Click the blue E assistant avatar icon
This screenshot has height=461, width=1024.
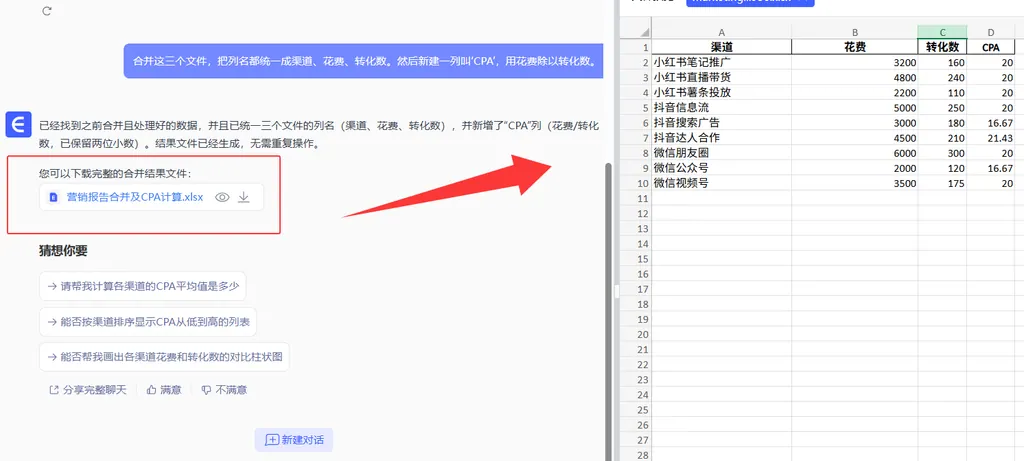pos(17,124)
